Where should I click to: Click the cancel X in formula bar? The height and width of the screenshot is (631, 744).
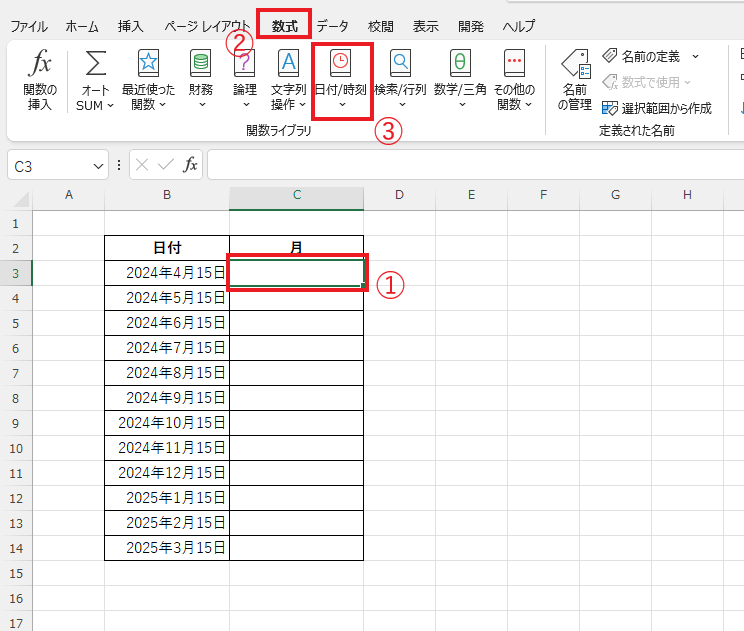click(x=141, y=165)
